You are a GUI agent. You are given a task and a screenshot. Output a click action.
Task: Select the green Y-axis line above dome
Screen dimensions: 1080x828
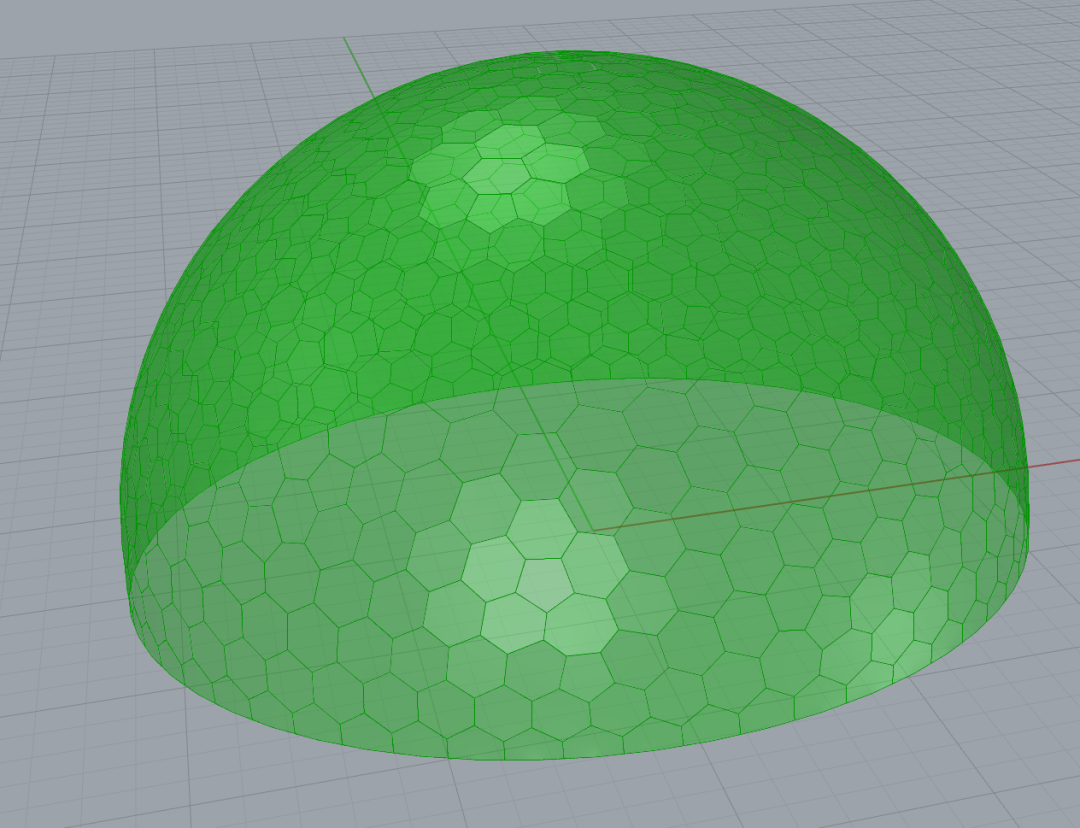(358, 70)
